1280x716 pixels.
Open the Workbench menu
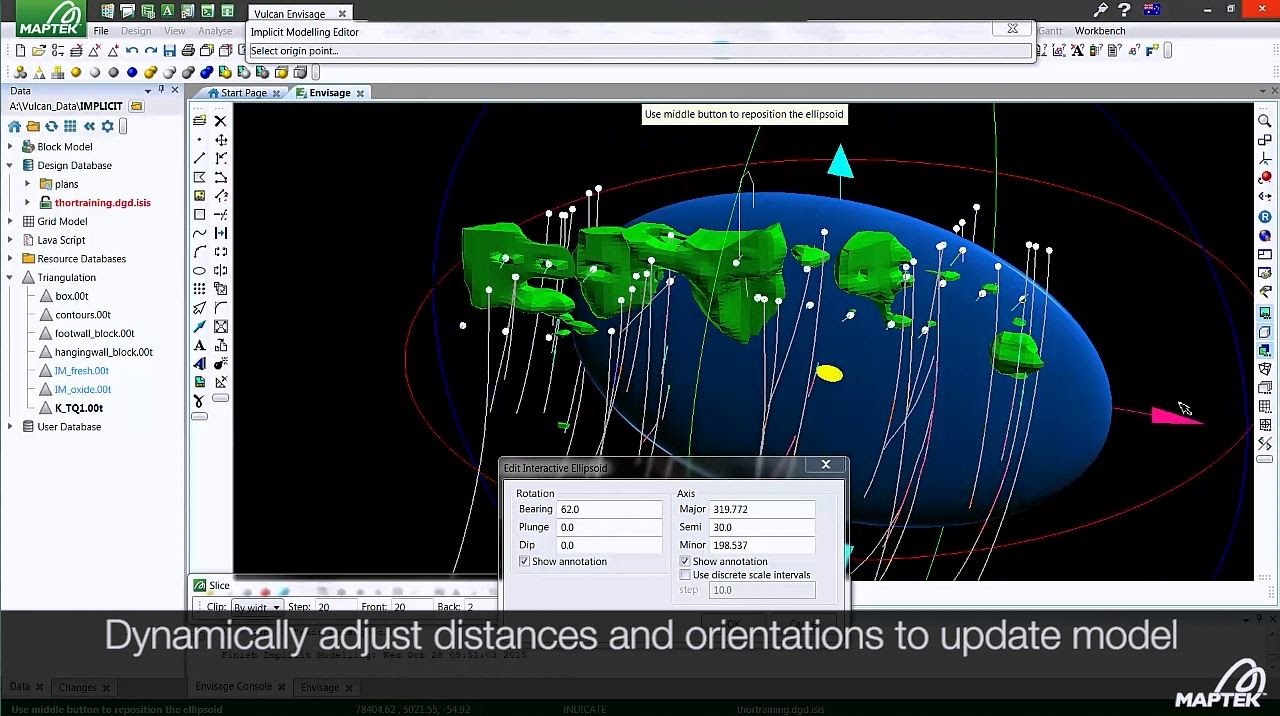coord(1100,31)
